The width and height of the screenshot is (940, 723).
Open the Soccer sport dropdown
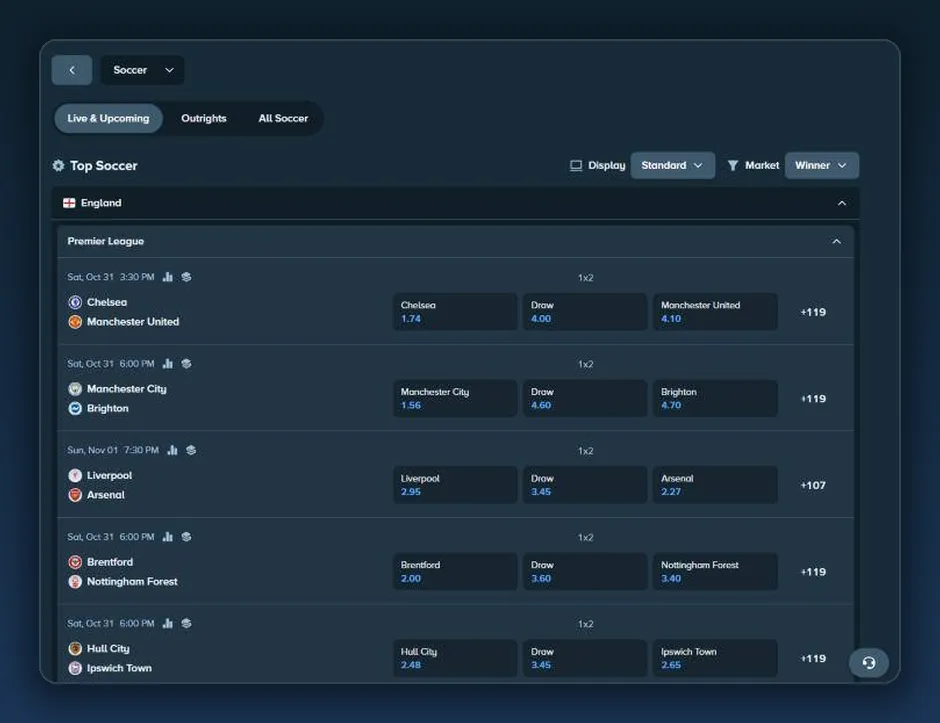[x=143, y=70]
